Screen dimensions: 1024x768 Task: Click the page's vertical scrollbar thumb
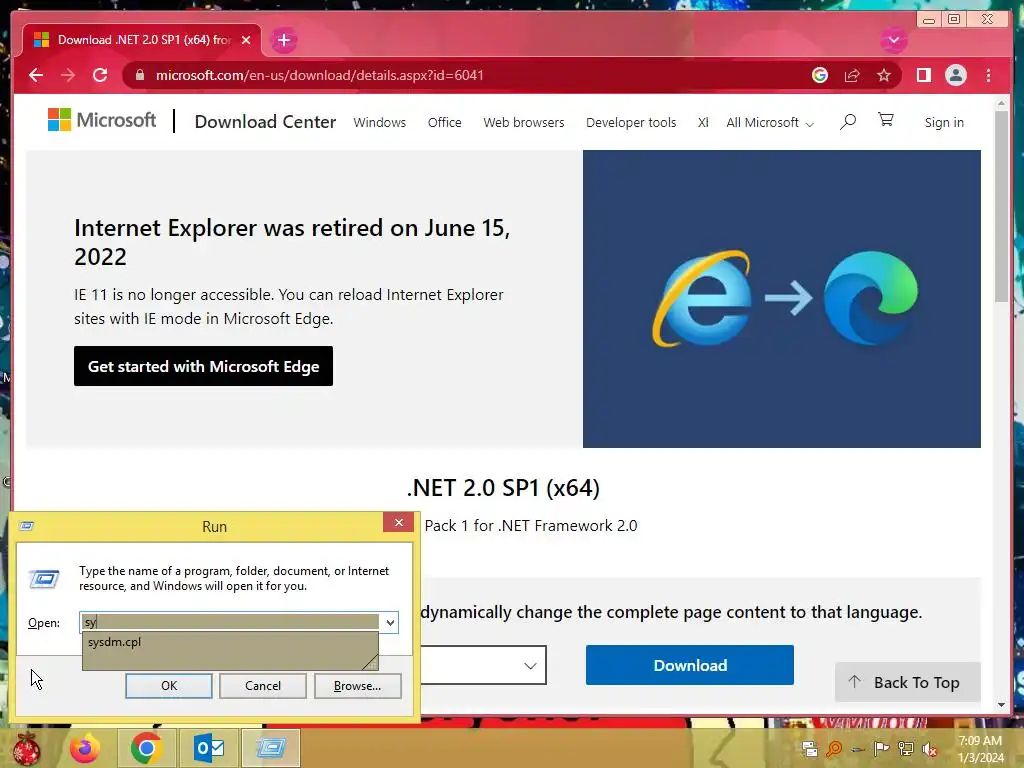[1001, 206]
